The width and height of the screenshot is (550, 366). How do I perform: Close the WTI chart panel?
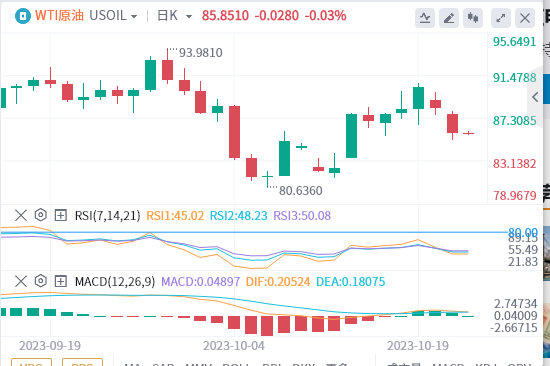coord(525,18)
